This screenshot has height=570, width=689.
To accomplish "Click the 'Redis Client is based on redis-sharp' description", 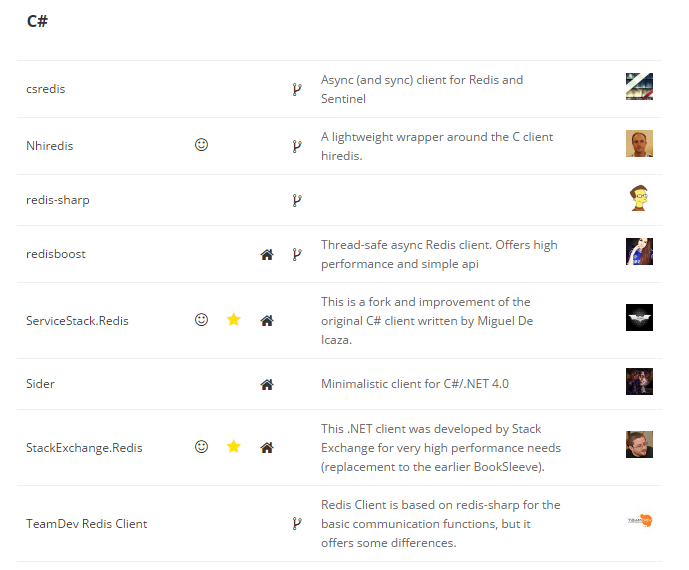I will pyautogui.click(x=440, y=524).
